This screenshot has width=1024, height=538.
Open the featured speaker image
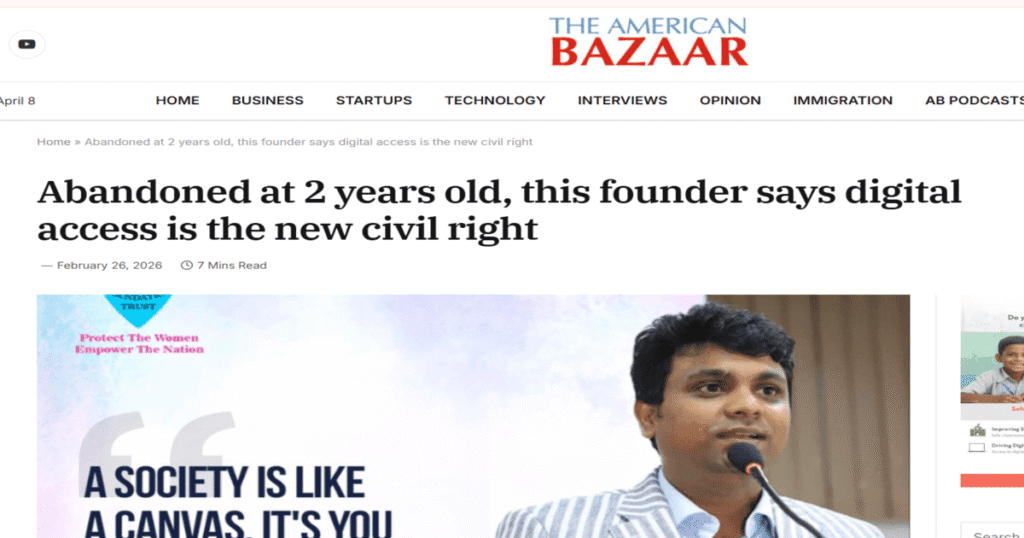(473, 417)
